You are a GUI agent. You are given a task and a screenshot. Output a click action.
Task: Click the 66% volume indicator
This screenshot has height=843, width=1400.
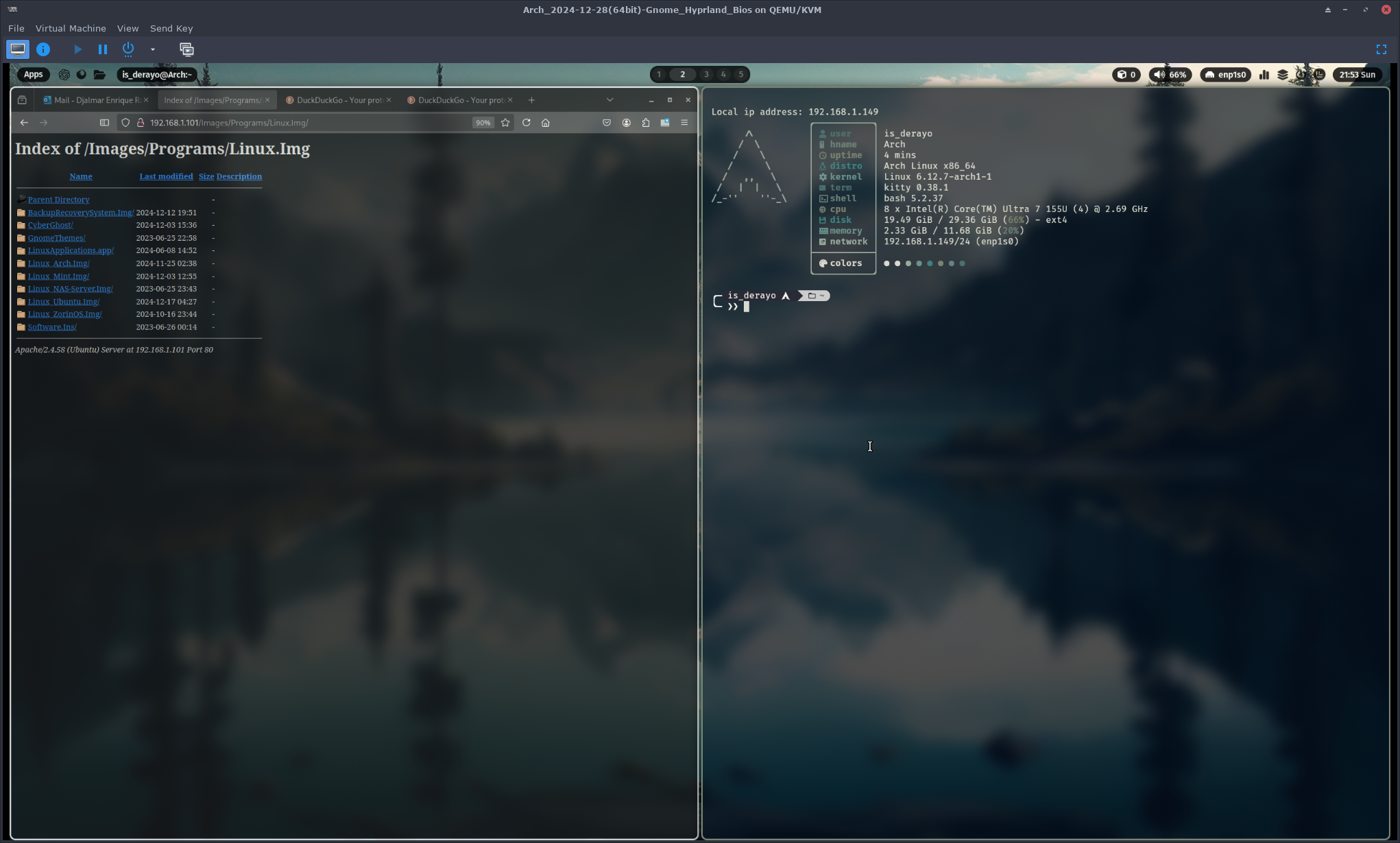click(x=1170, y=75)
